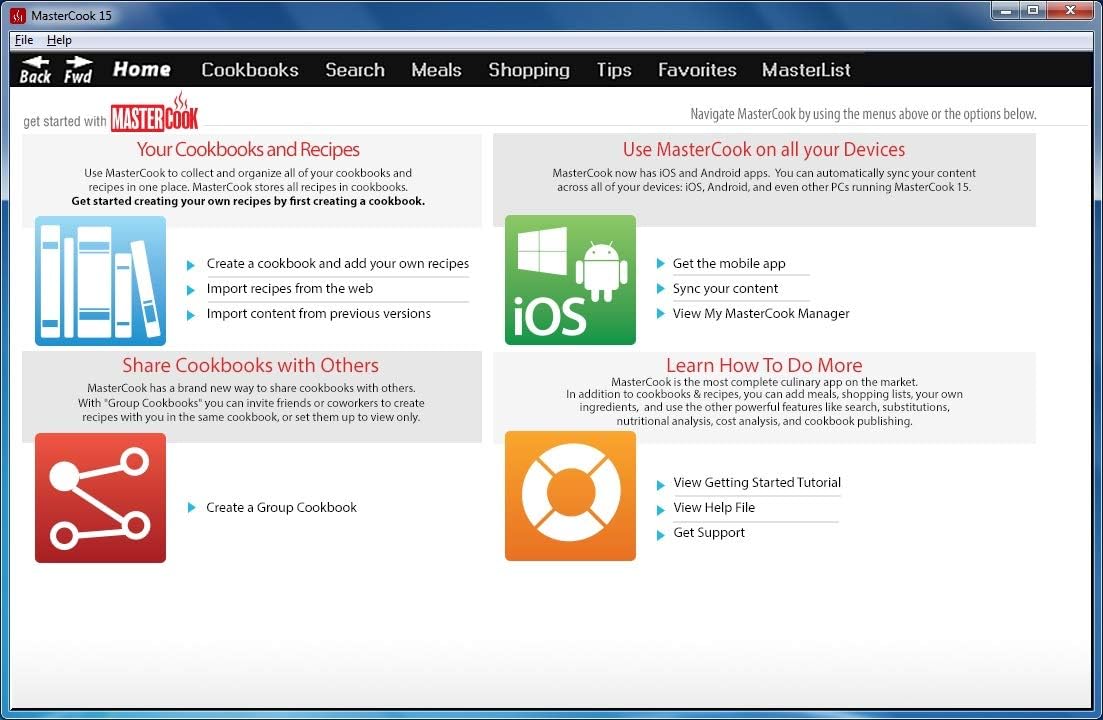Open the Search section
This screenshot has width=1103, height=720.
coord(355,70)
